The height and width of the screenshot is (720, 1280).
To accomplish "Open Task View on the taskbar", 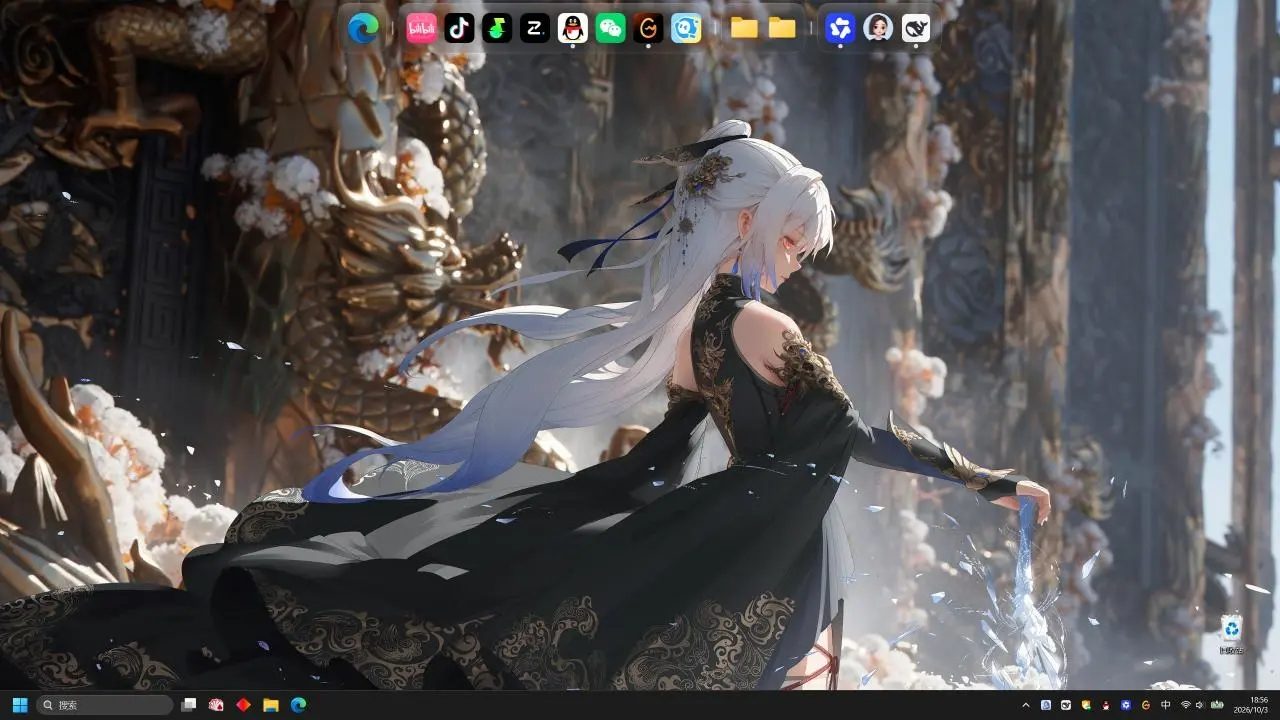I will 189,705.
